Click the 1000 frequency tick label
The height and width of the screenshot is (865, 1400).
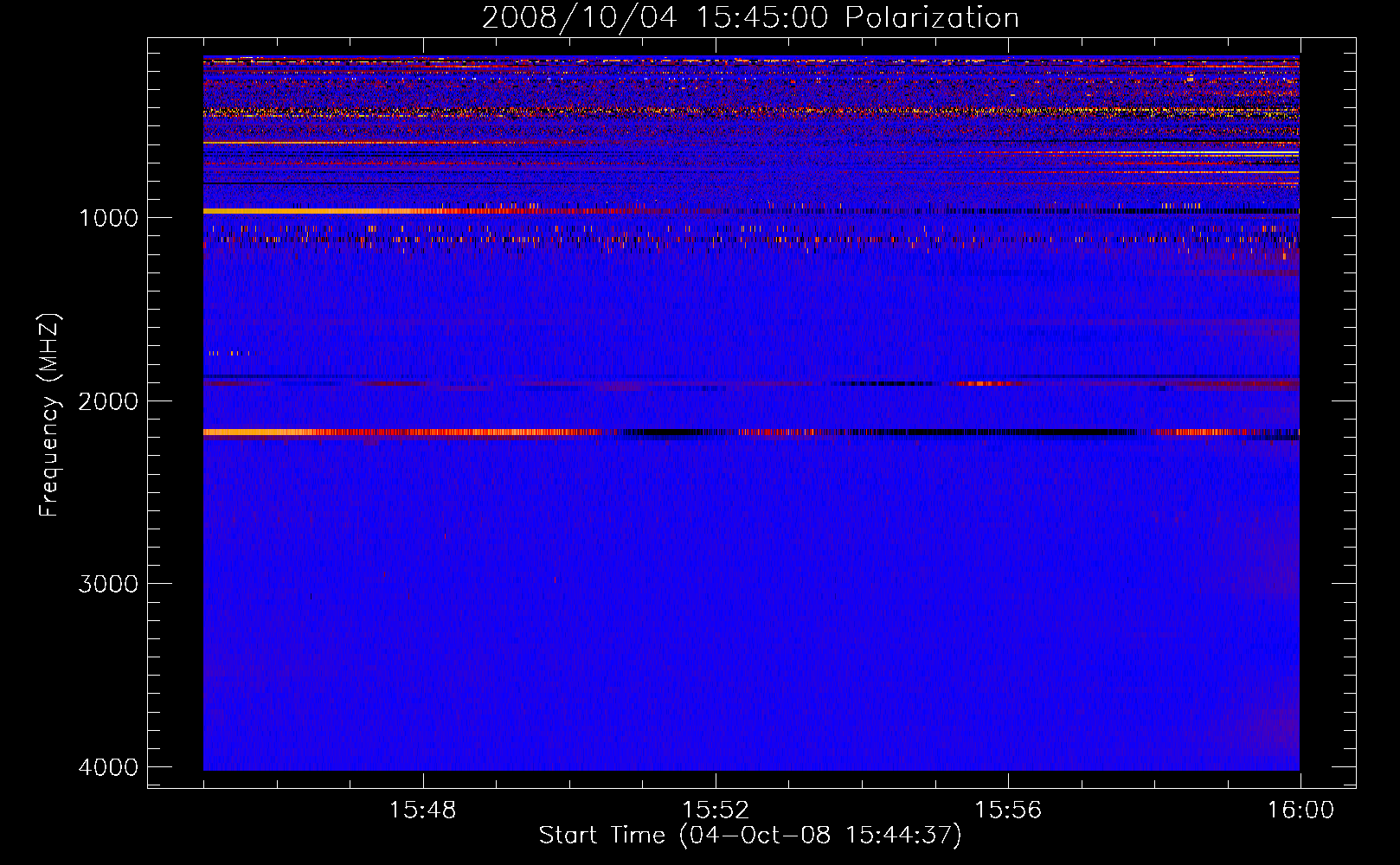pos(108,217)
